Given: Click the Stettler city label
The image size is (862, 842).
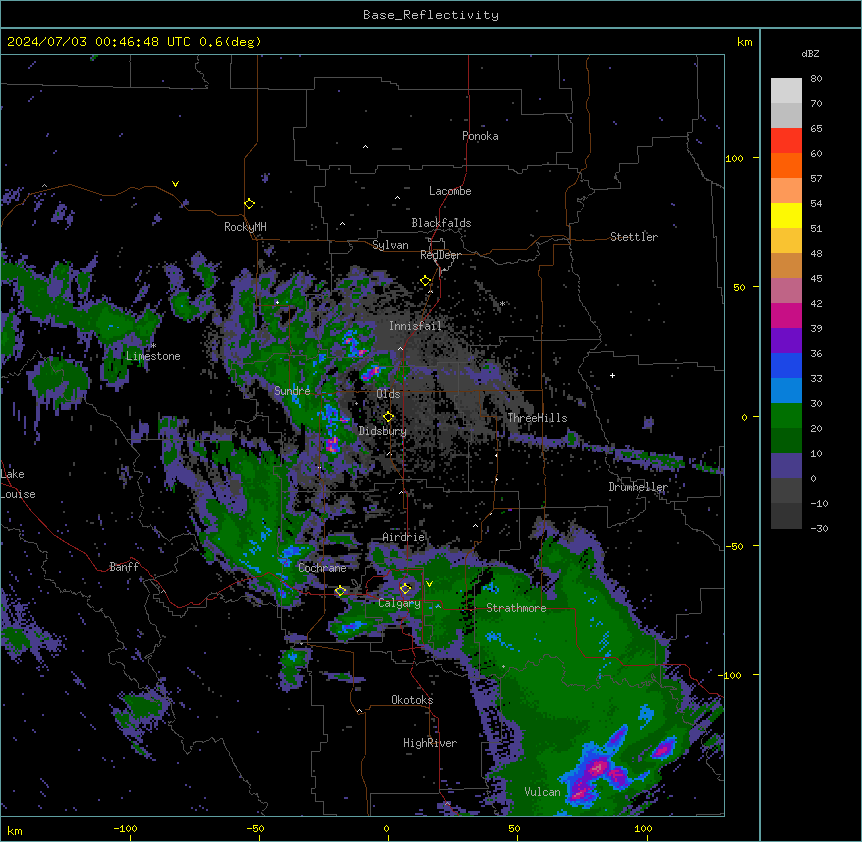Looking at the screenshot, I should click(634, 237).
